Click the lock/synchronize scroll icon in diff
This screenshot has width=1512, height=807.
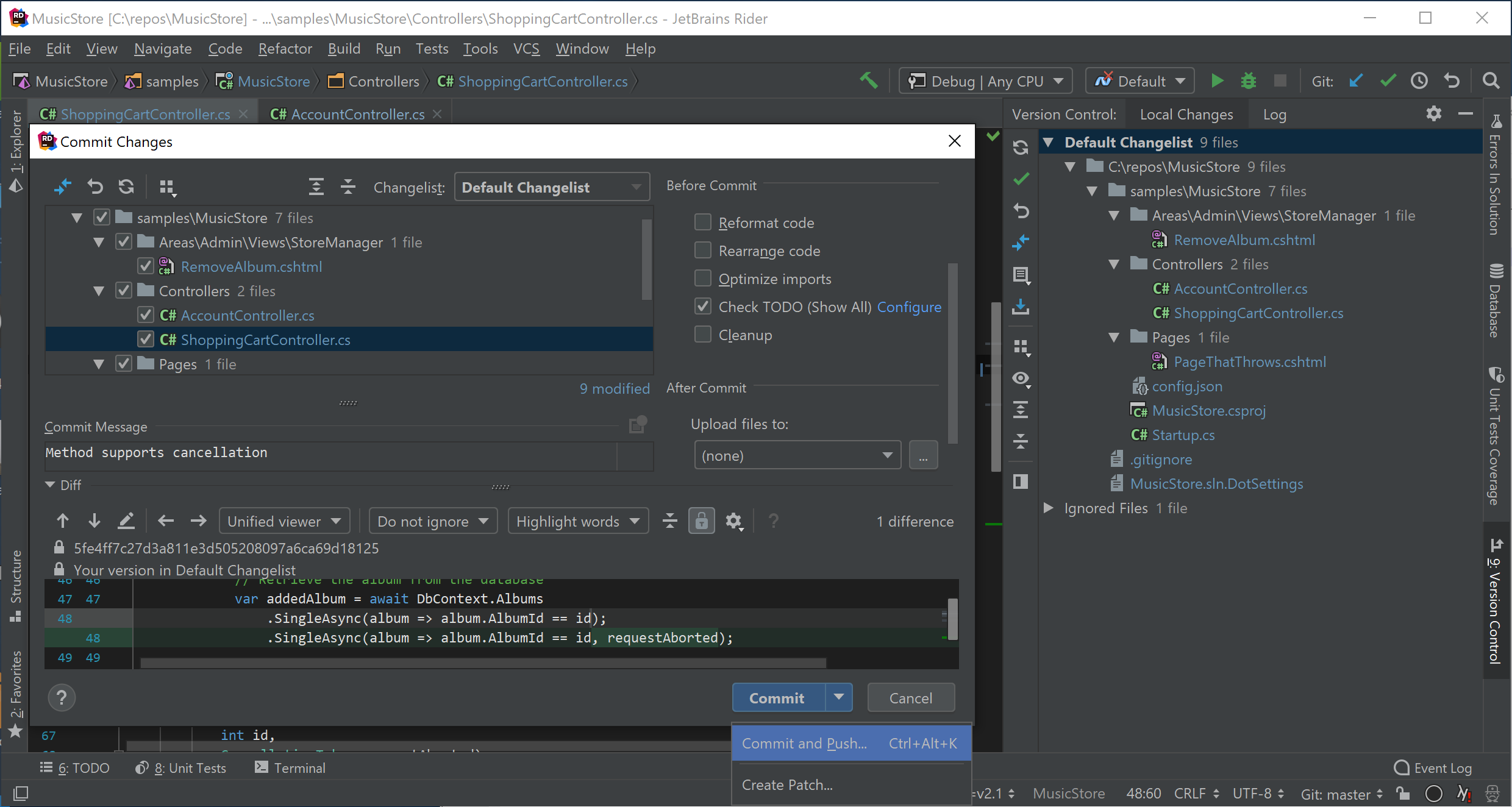tap(702, 521)
